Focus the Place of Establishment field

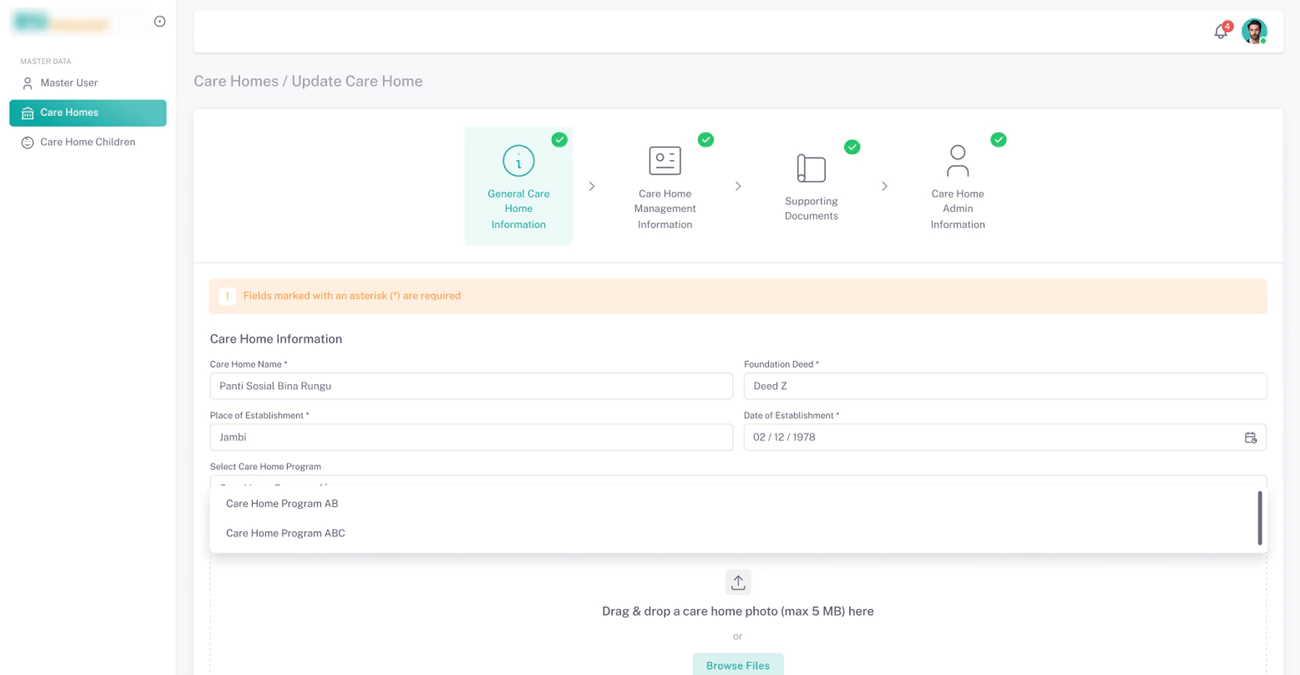pyautogui.click(x=471, y=437)
